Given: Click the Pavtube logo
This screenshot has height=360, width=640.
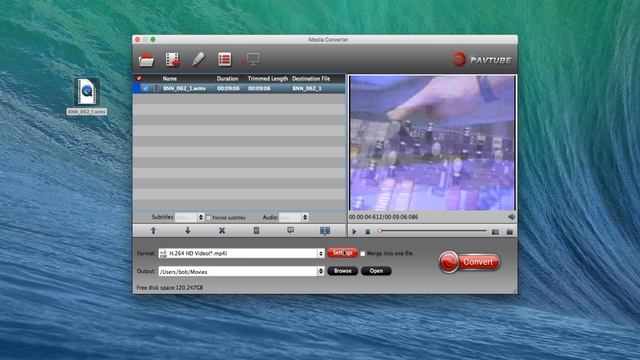Looking at the screenshot, I should click(482, 60).
